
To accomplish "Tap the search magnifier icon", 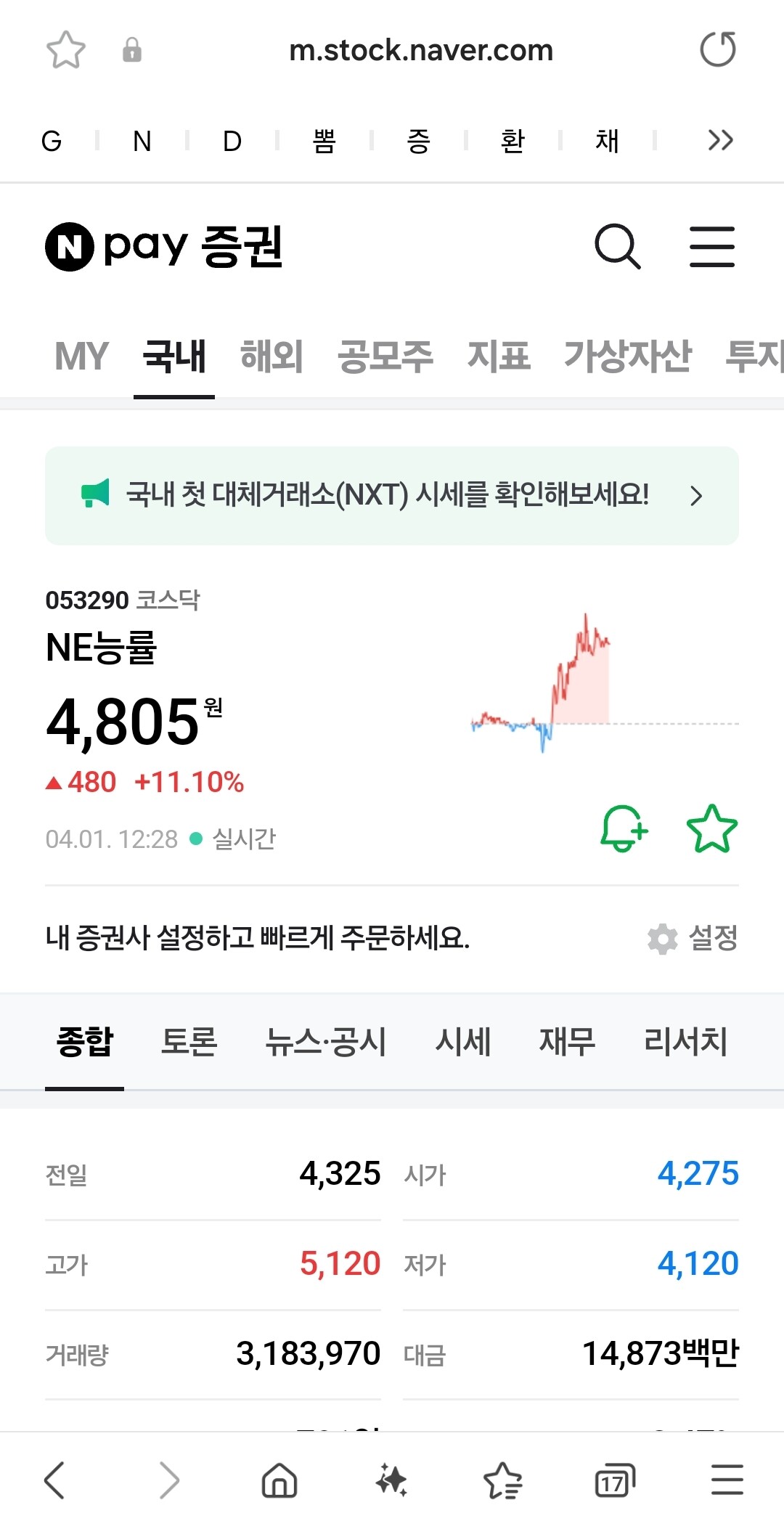I will (x=618, y=247).
